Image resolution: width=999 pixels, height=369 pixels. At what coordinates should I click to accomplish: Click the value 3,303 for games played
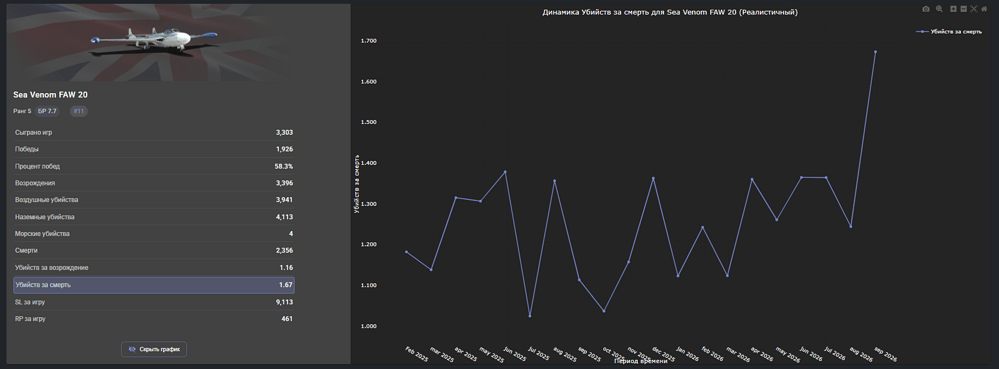(x=284, y=133)
